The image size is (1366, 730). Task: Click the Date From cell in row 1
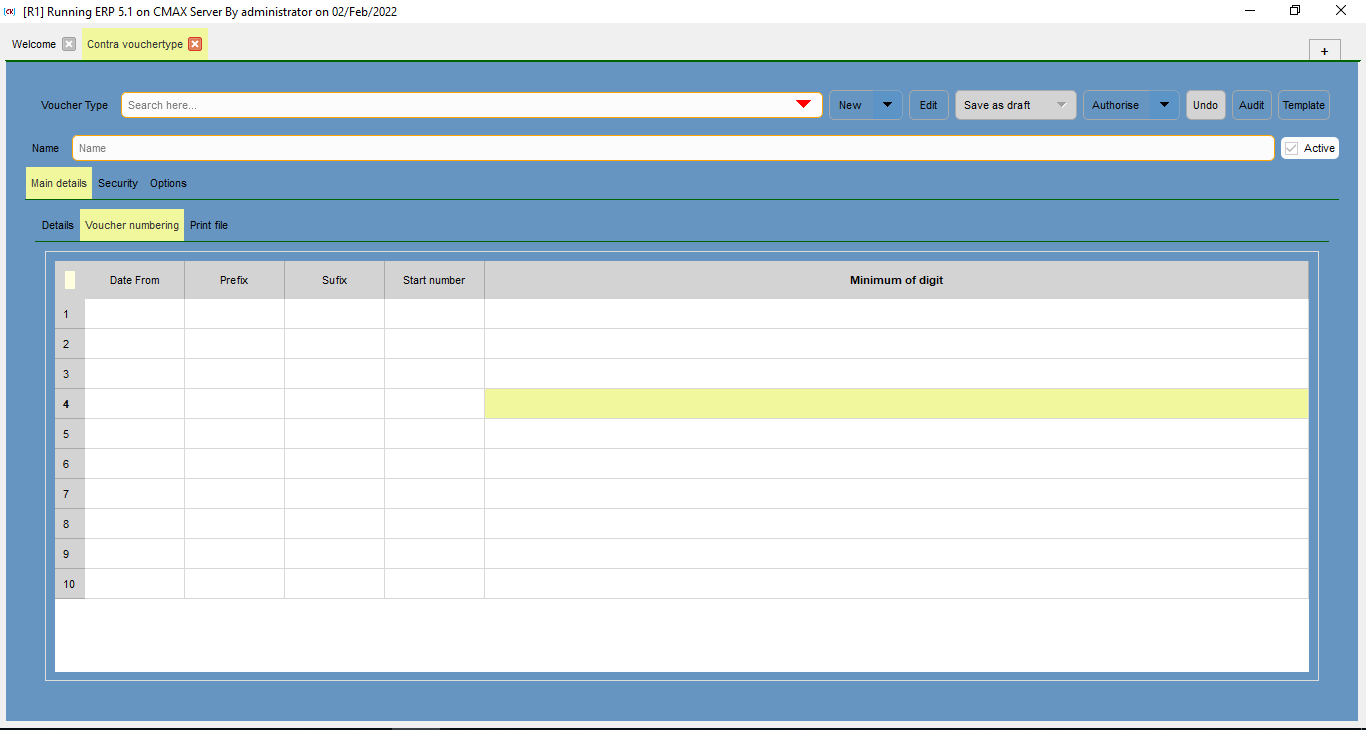[135, 314]
